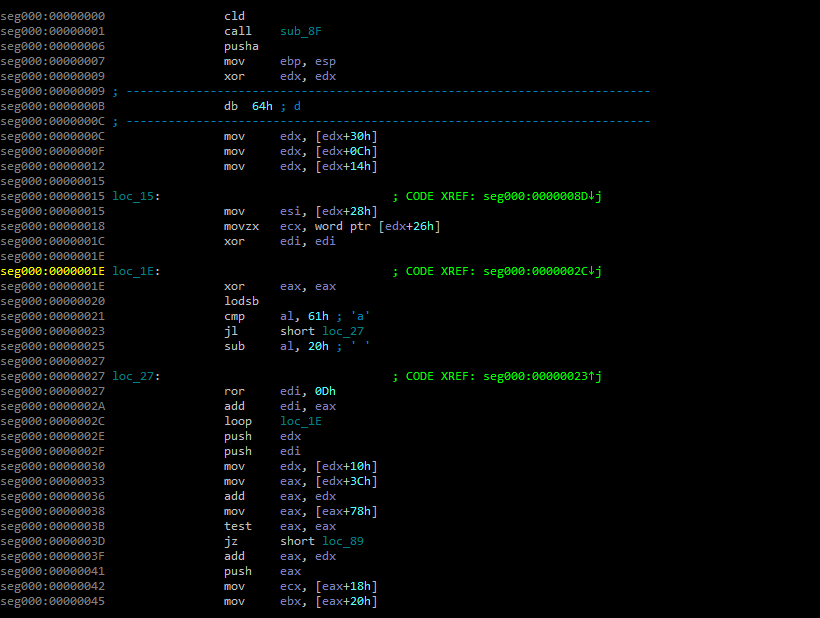Click the 0Dh rotate constant

click(325, 391)
